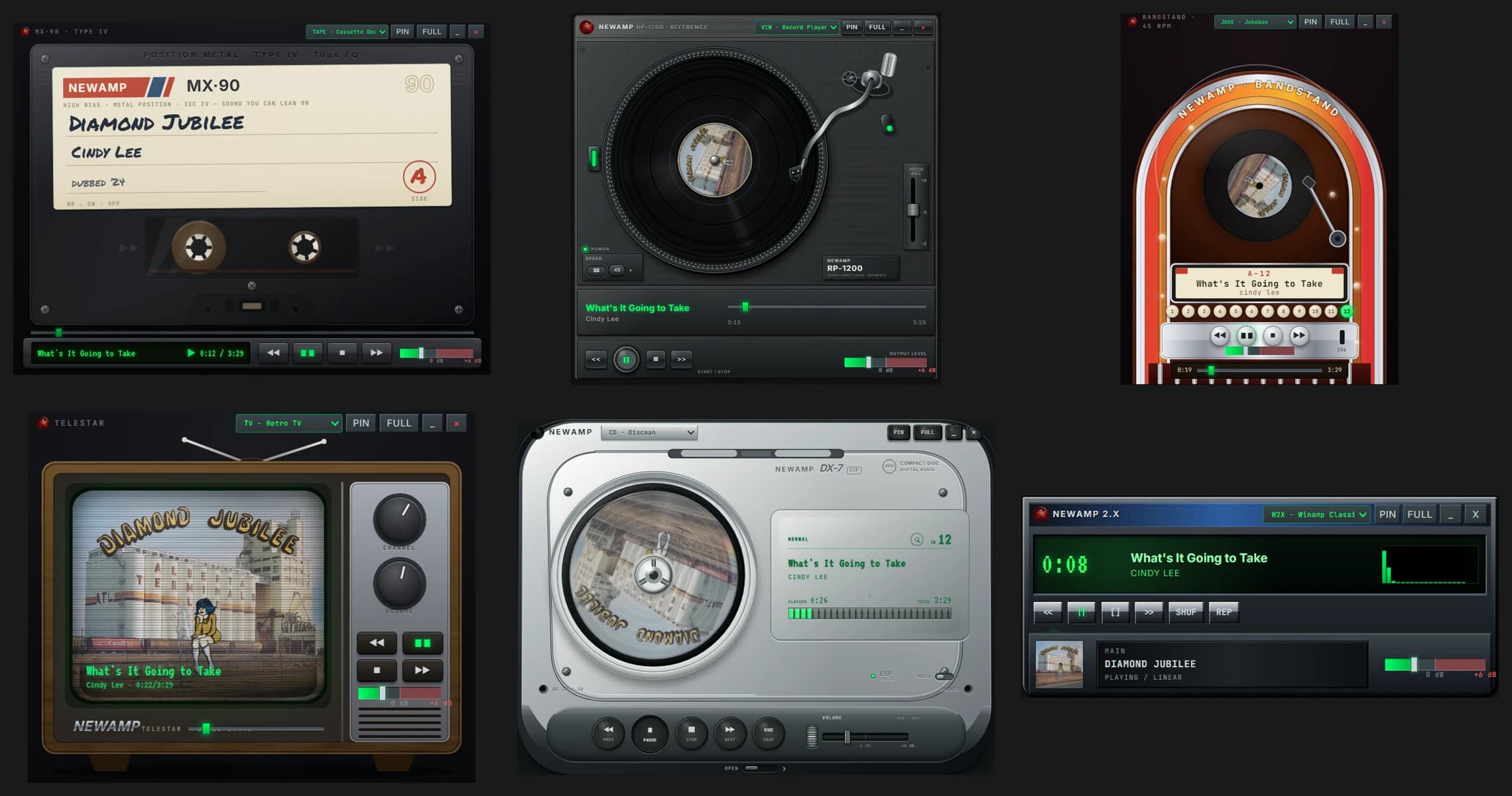The width and height of the screenshot is (1512, 796).
Task: Select 33 RPM speed on the turntable
Action: click(x=596, y=270)
